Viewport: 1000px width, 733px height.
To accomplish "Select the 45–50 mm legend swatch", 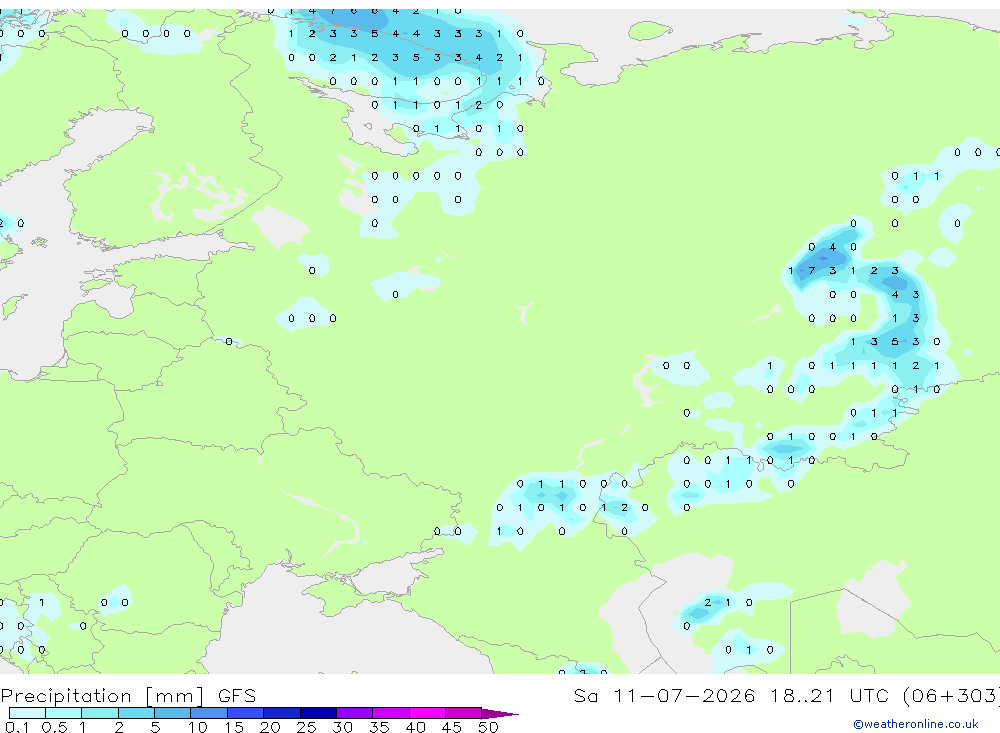I will (x=463, y=713).
